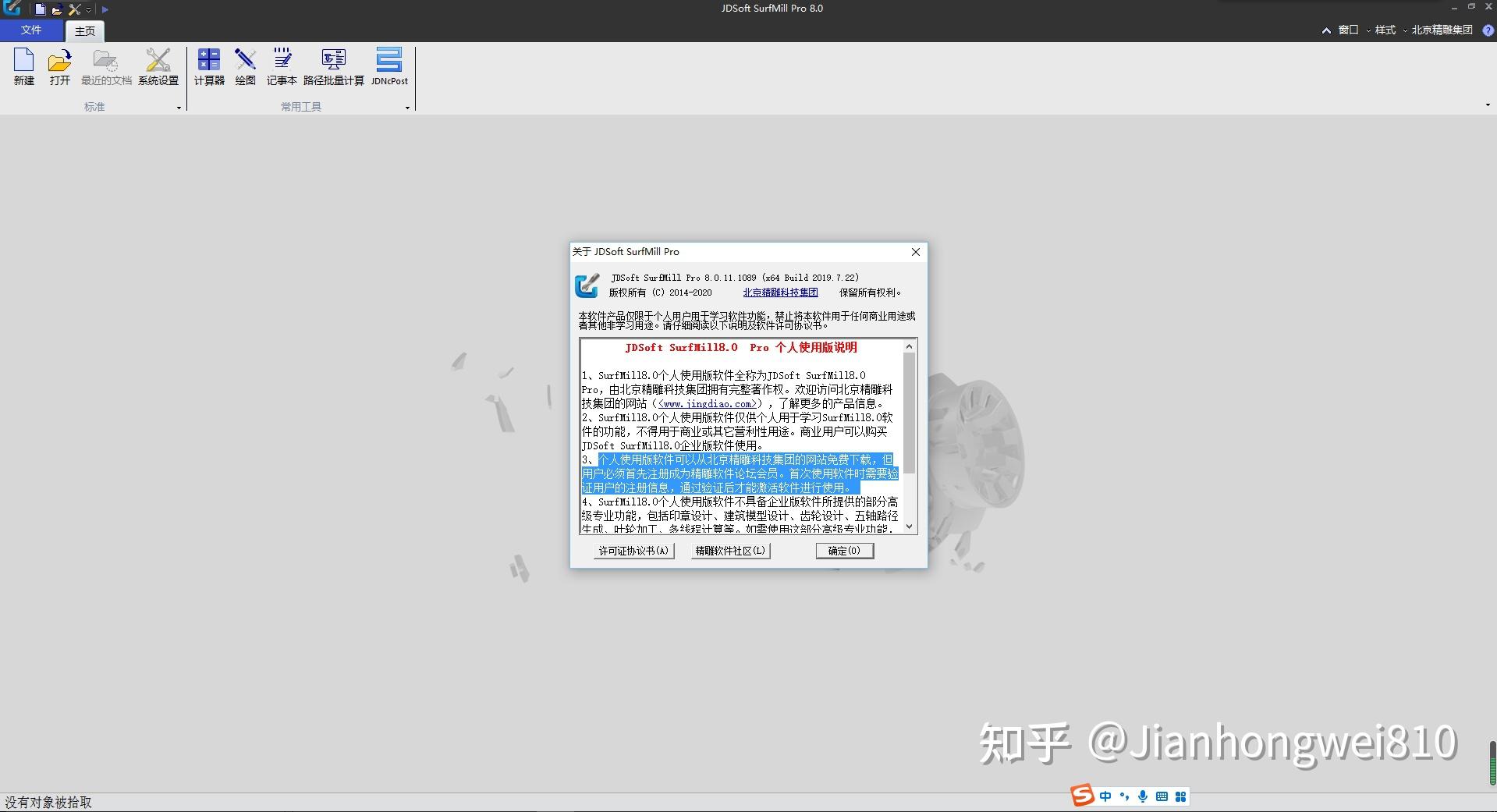Click the copyright text '版权所有 (C) 2014-2020'

pos(661,293)
